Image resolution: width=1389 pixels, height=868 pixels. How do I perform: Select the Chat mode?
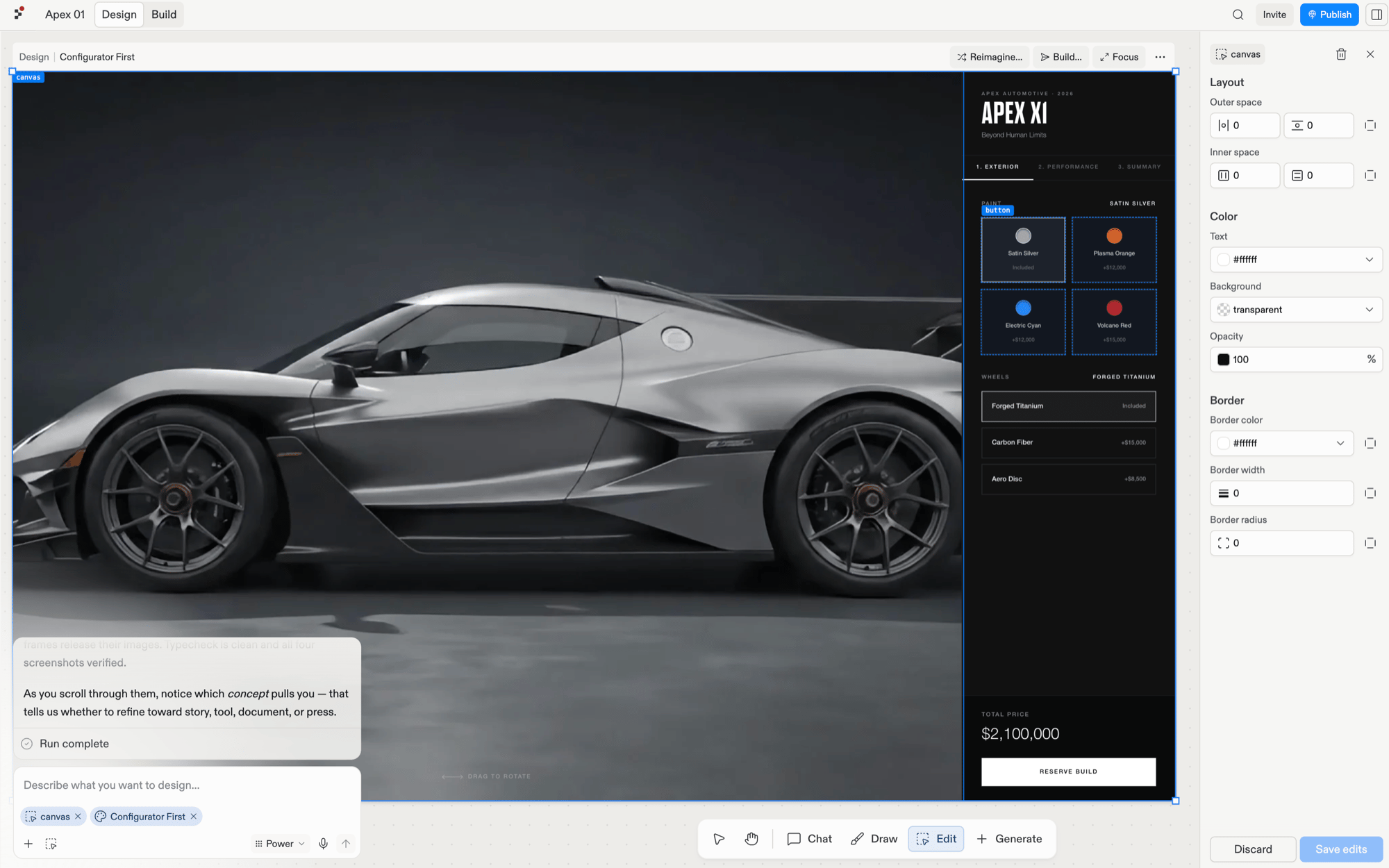tap(809, 839)
